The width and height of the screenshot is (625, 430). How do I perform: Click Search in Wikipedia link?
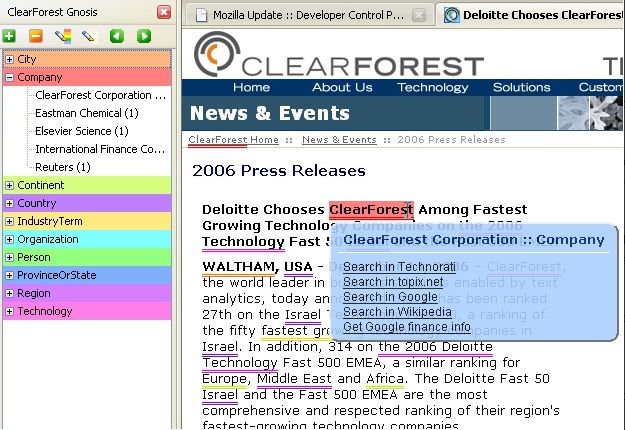(397, 312)
